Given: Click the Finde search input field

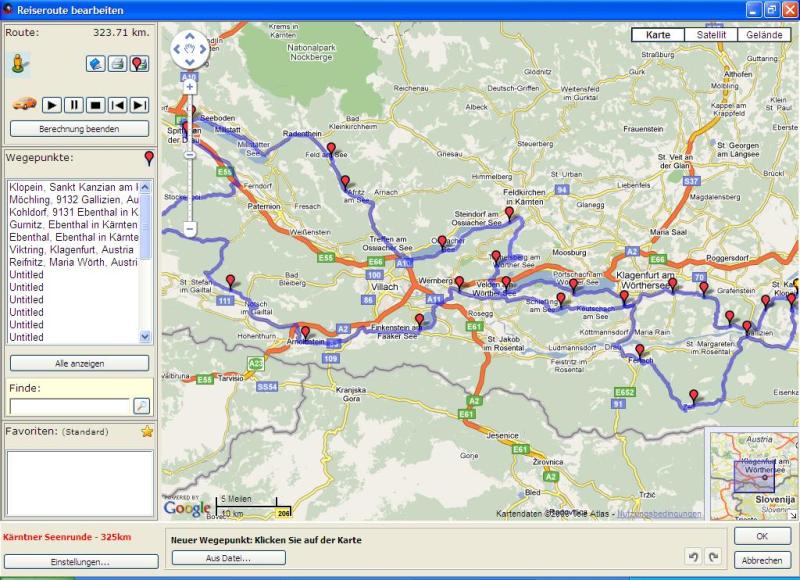Looking at the screenshot, I should (x=69, y=405).
